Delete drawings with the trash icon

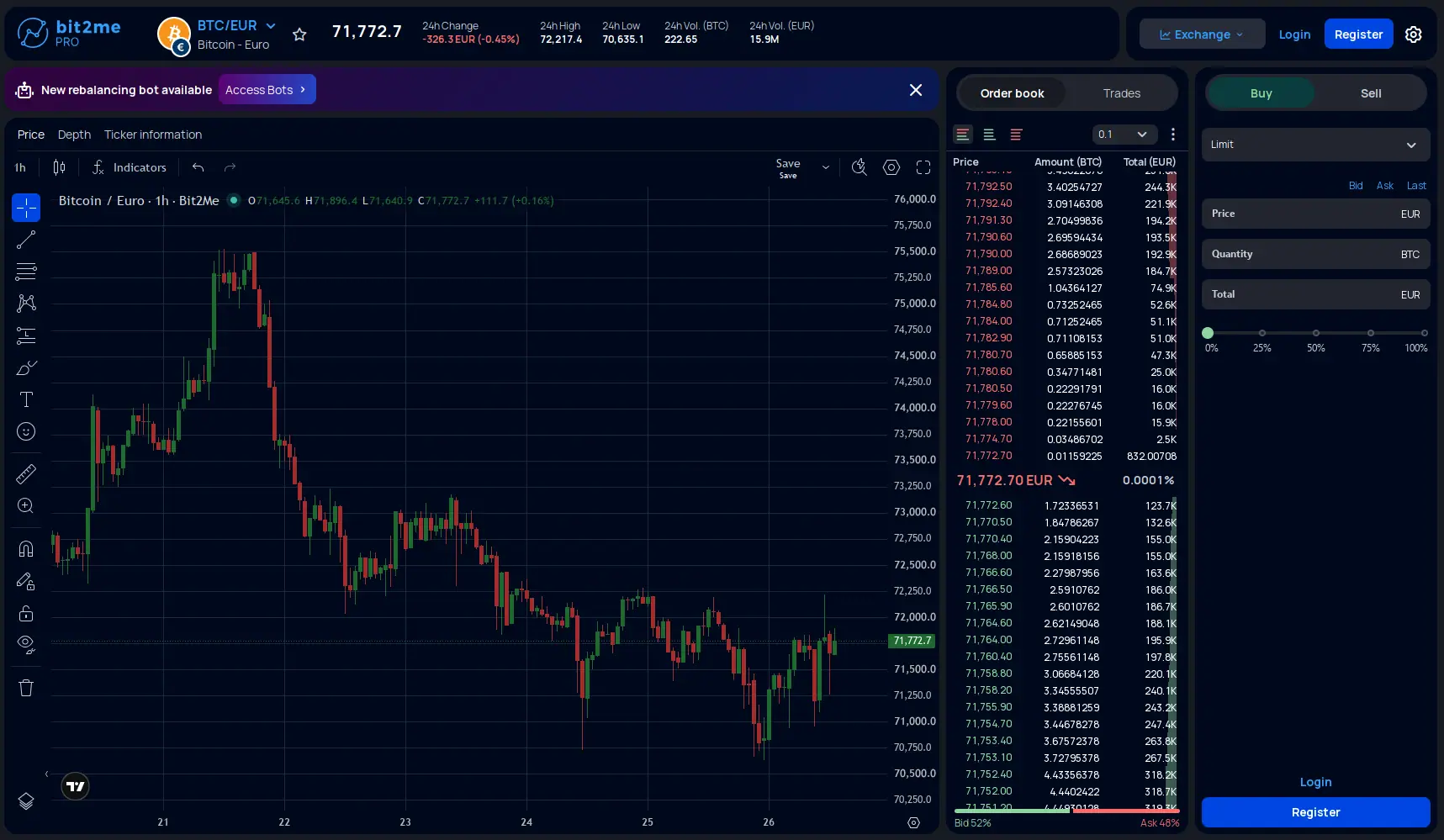coord(26,688)
